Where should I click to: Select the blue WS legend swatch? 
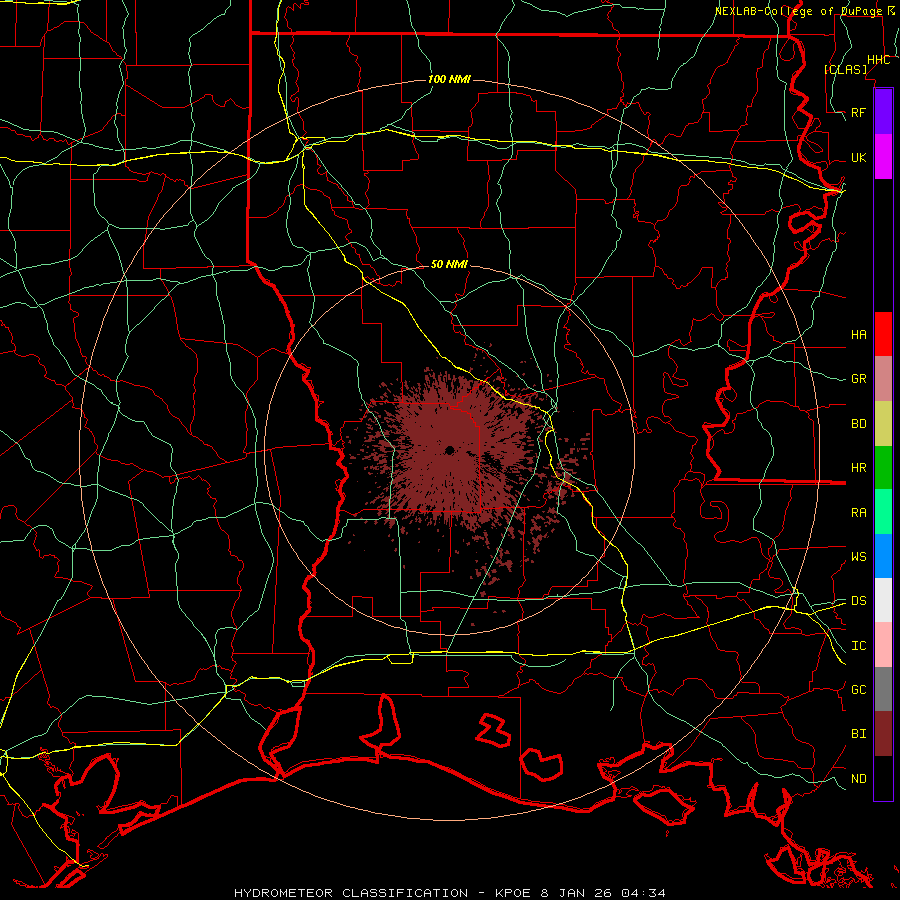click(883, 556)
